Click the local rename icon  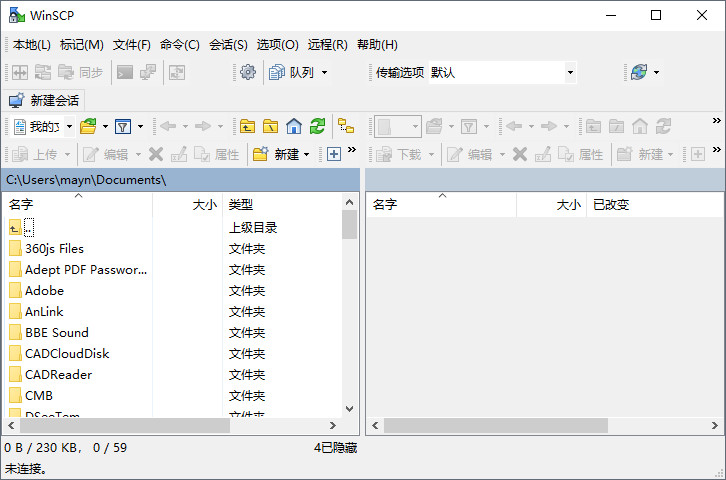click(x=179, y=154)
